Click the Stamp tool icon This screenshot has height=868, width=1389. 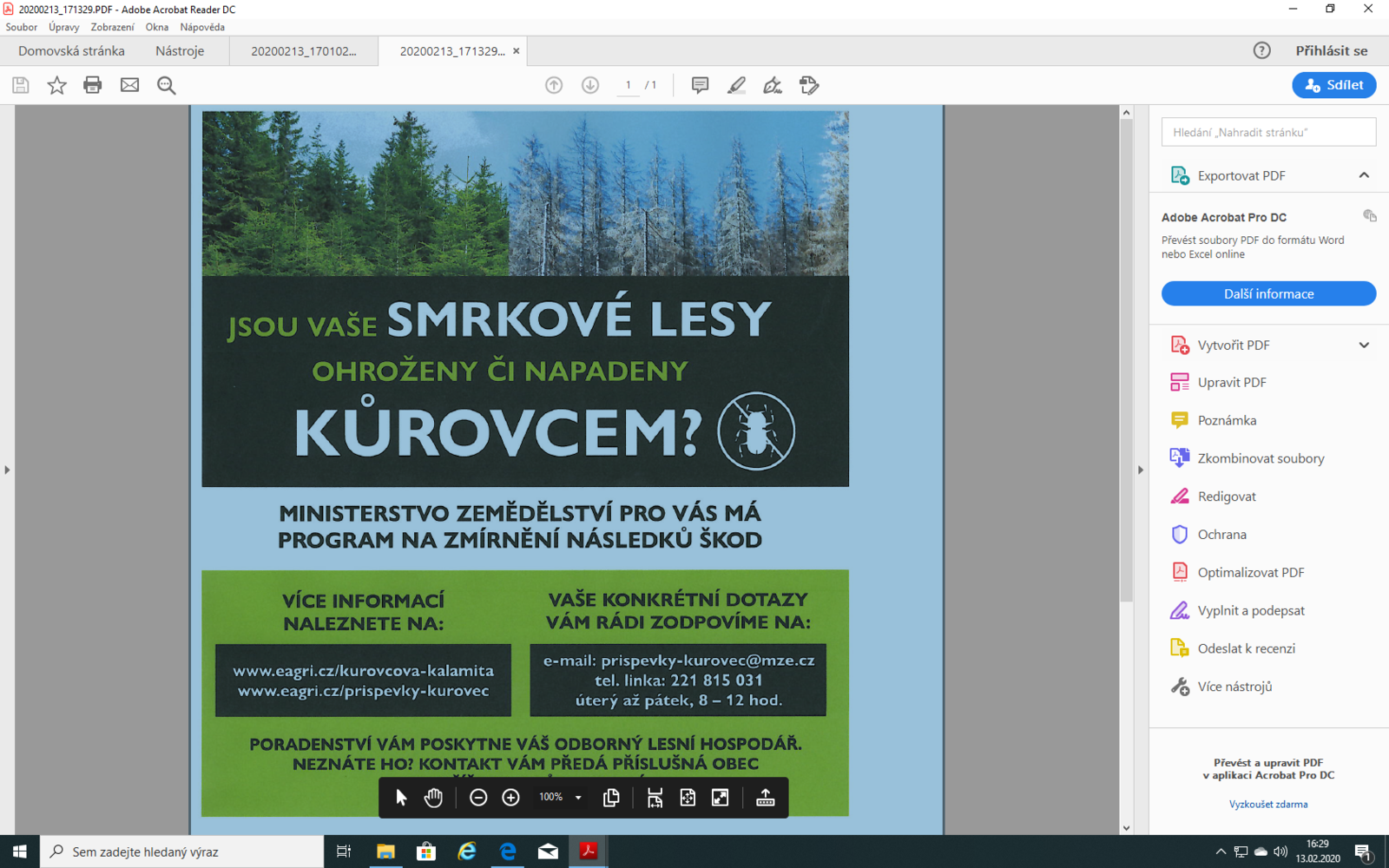pyautogui.click(x=809, y=85)
